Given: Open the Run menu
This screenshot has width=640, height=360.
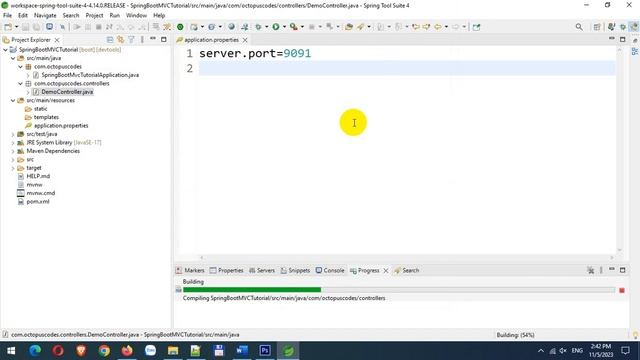Looking at the screenshot, I should click(x=115, y=16).
